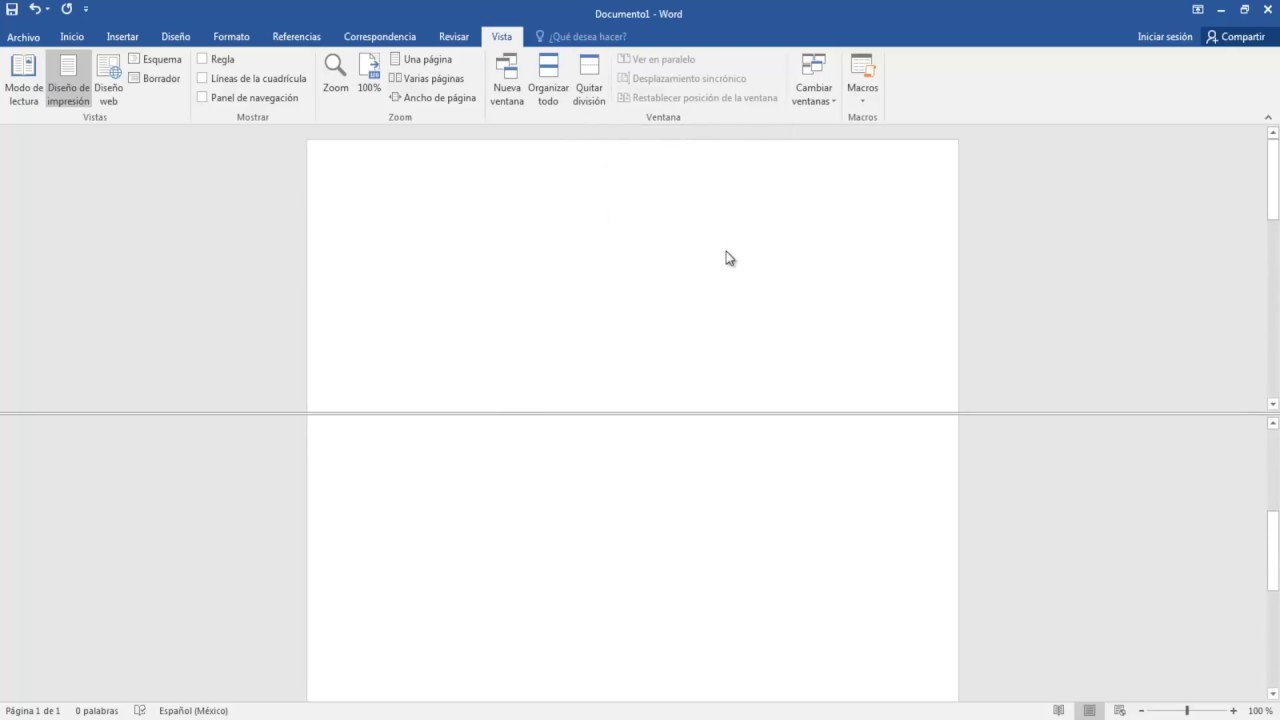The width and height of the screenshot is (1280, 720).
Task: Click Español (México) language indicator
Action: coord(193,711)
